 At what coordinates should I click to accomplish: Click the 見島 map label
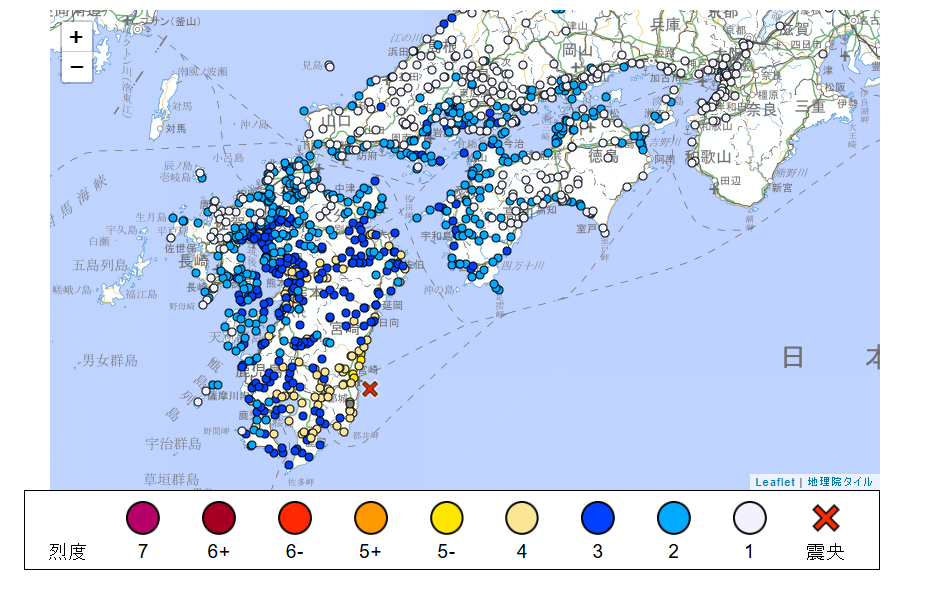click(x=312, y=65)
